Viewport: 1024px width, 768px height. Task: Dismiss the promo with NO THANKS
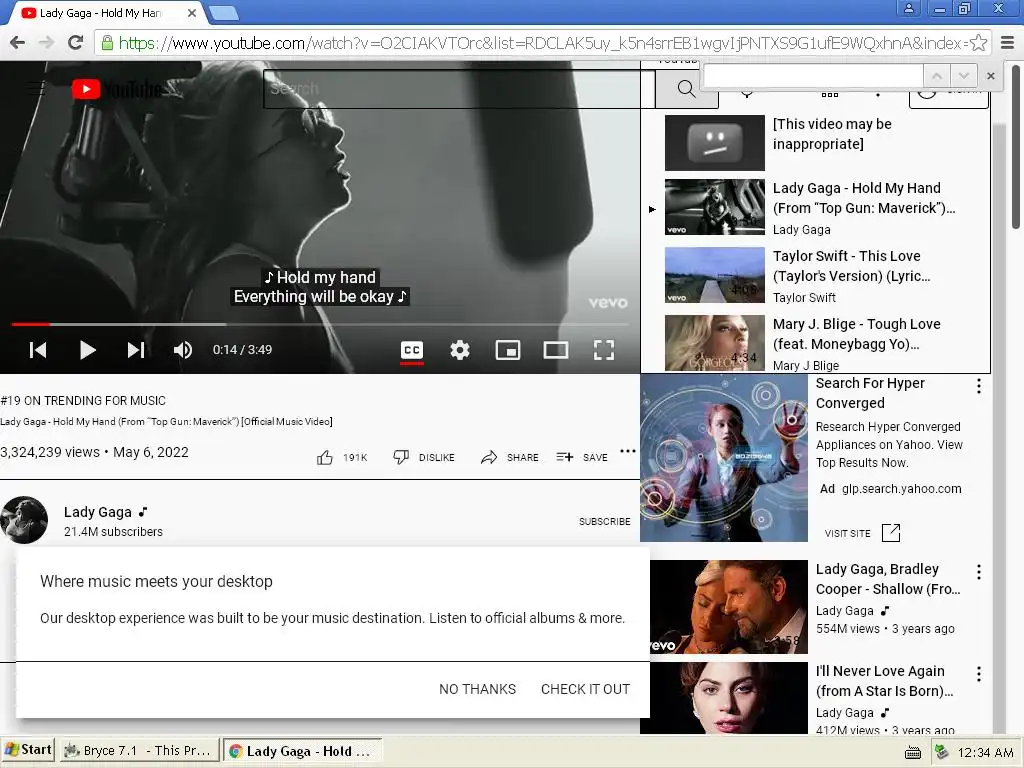click(477, 689)
